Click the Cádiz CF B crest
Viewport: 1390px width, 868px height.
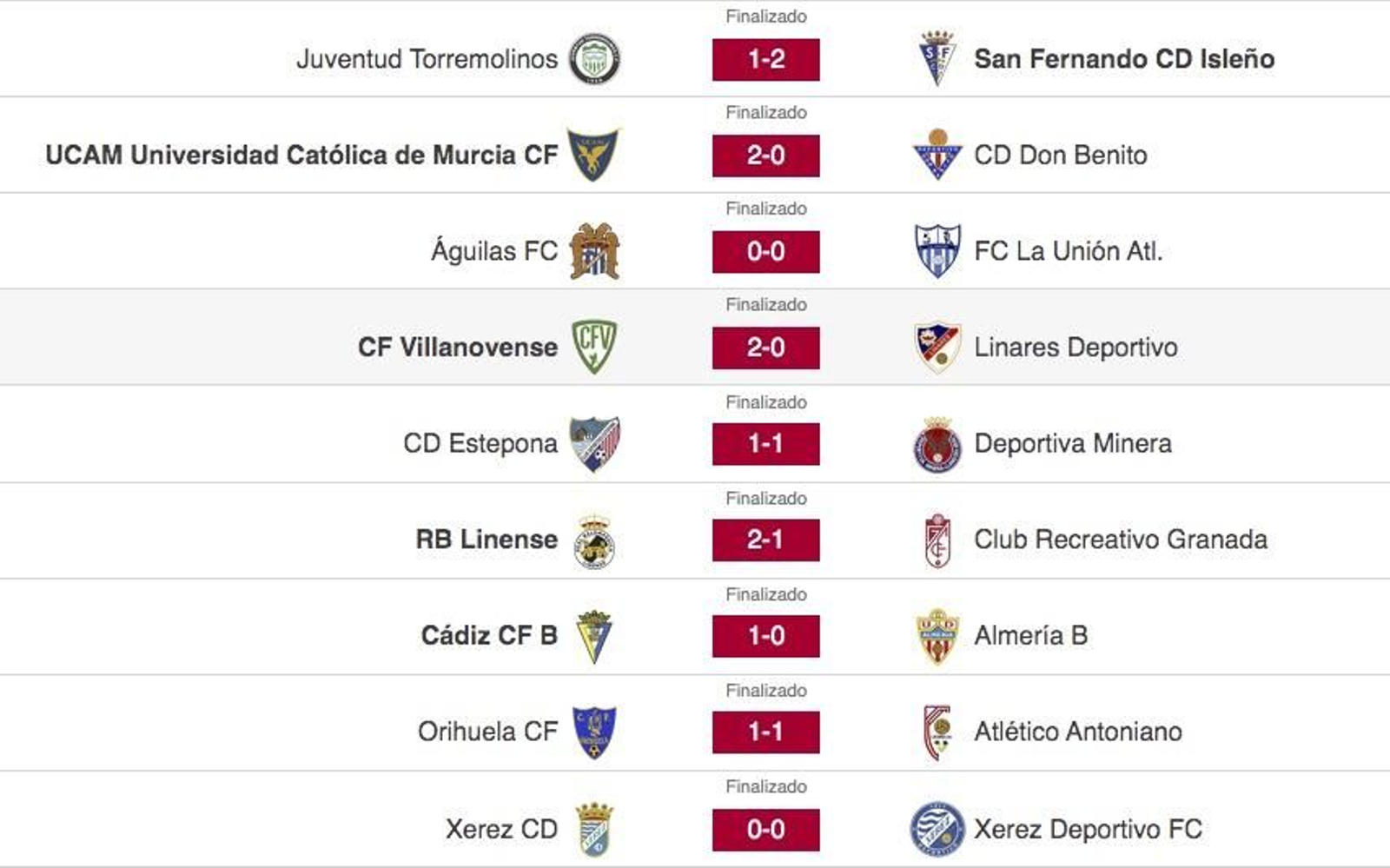click(x=596, y=635)
